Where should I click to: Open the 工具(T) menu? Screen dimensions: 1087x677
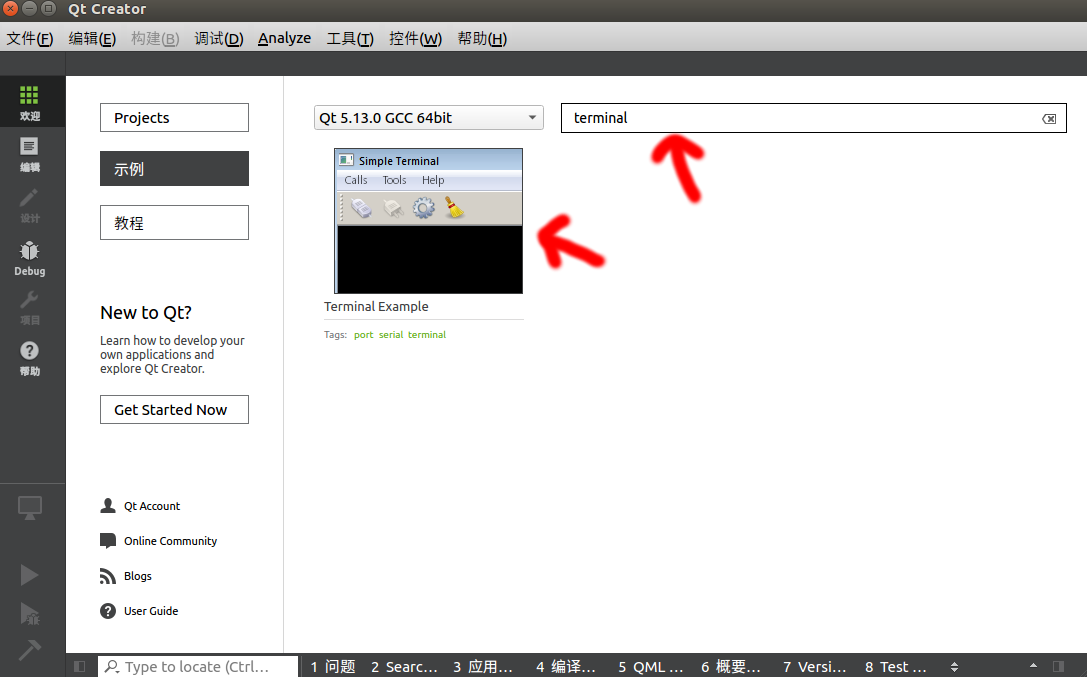(x=350, y=39)
